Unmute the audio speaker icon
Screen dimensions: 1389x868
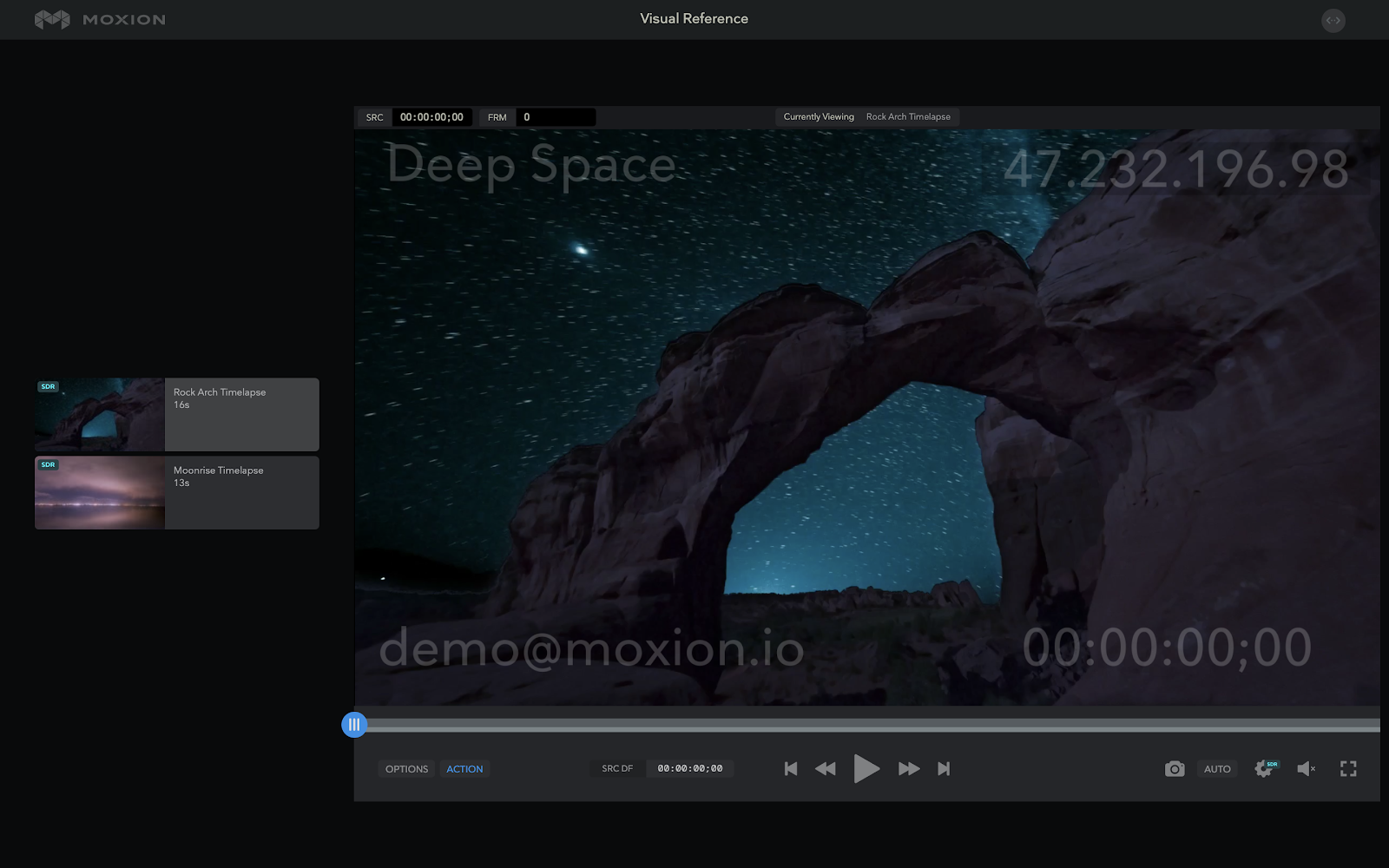pyautogui.click(x=1306, y=769)
